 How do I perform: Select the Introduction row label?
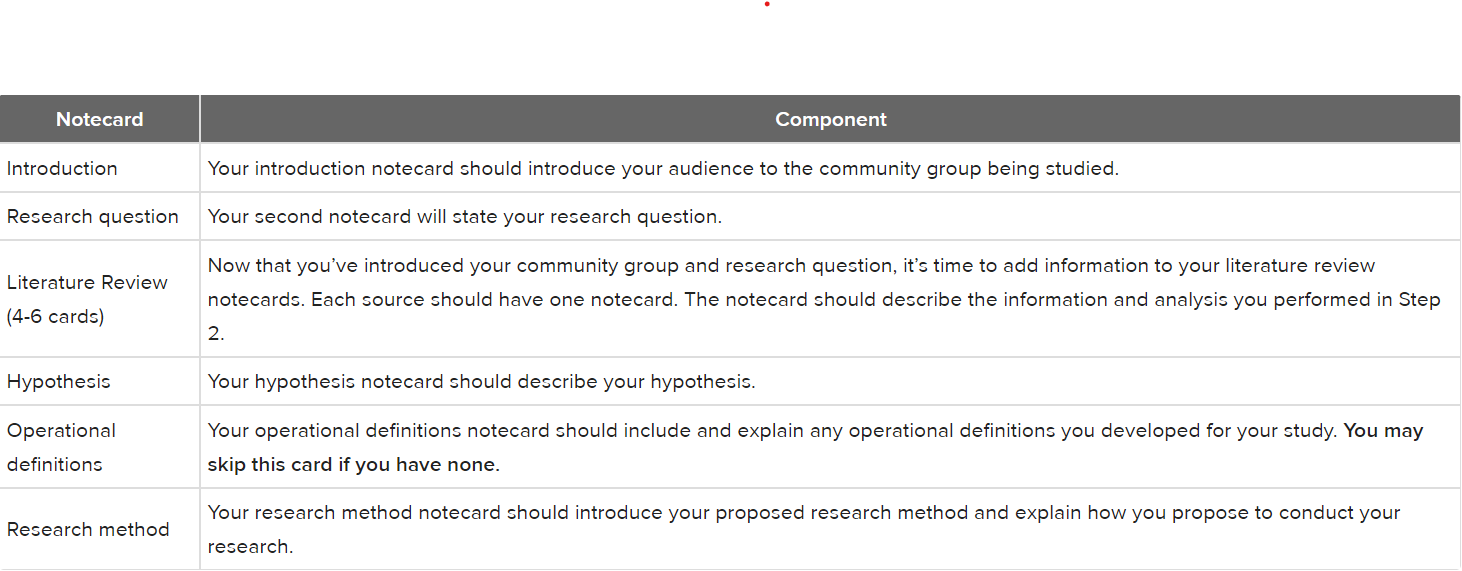pyautogui.click(x=62, y=168)
